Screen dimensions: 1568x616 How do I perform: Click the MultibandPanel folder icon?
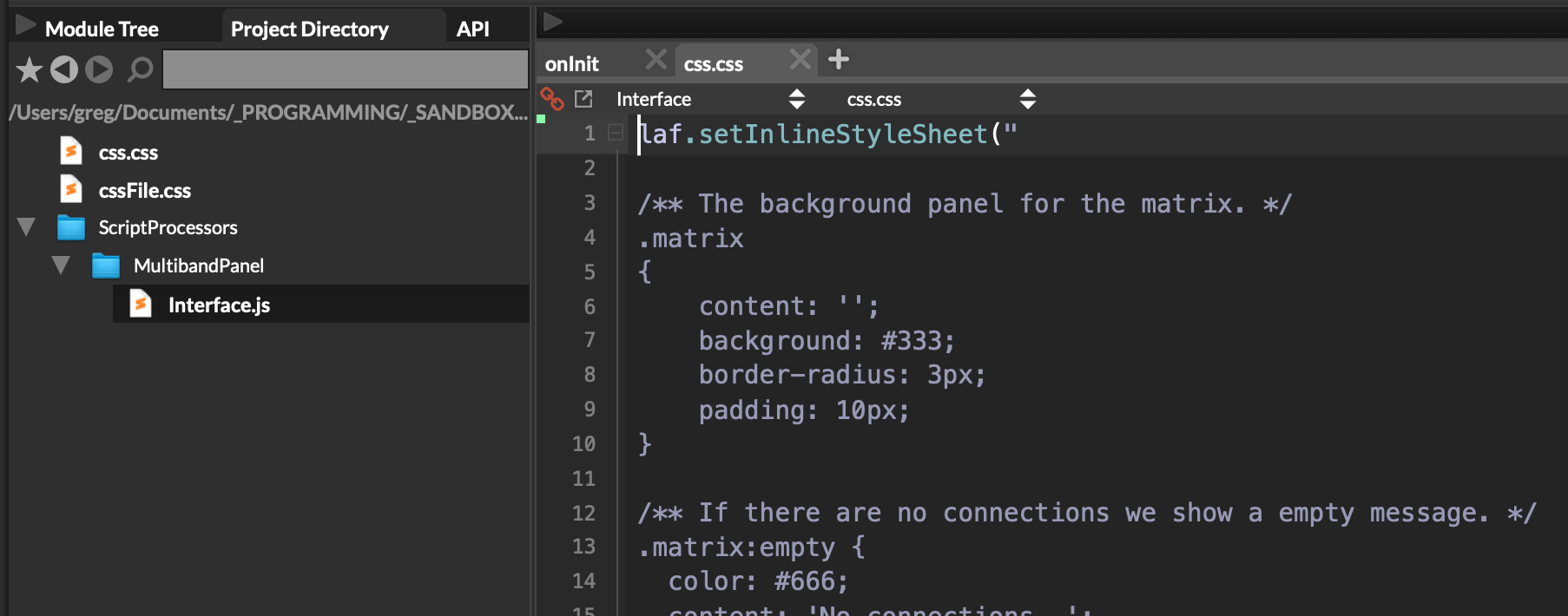pyautogui.click(x=106, y=265)
